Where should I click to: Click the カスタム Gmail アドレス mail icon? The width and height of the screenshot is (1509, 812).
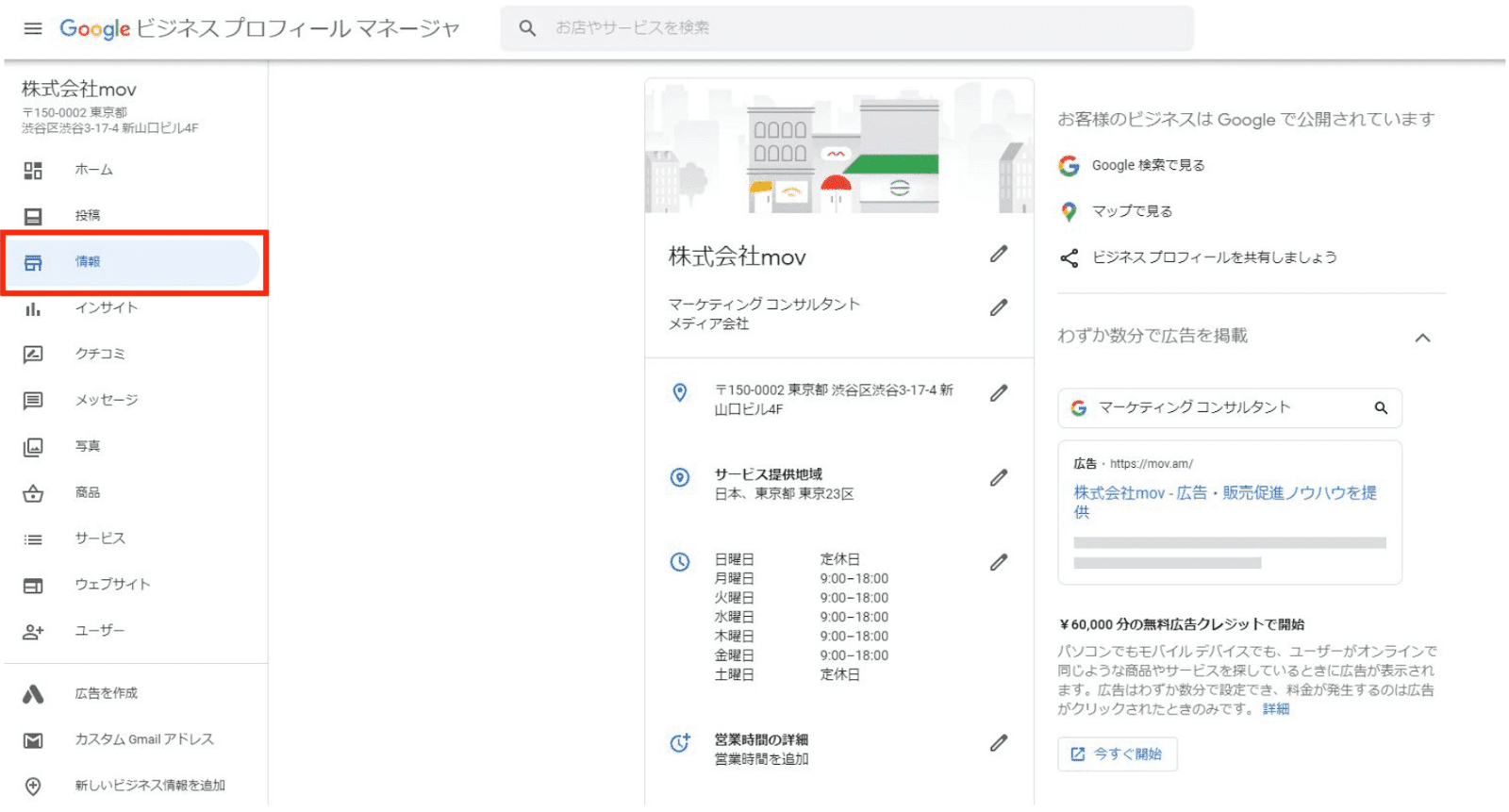33,739
